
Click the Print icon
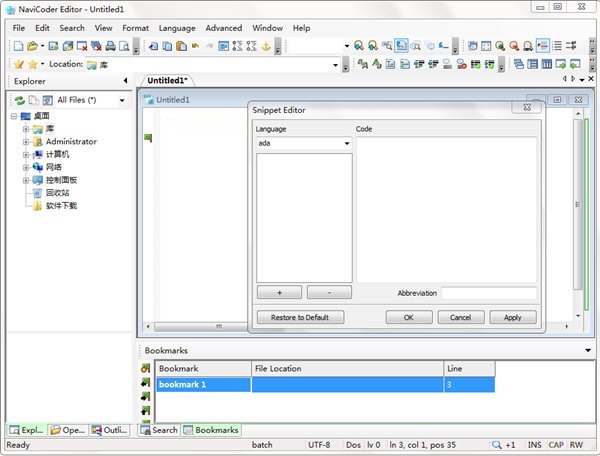click(111, 46)
